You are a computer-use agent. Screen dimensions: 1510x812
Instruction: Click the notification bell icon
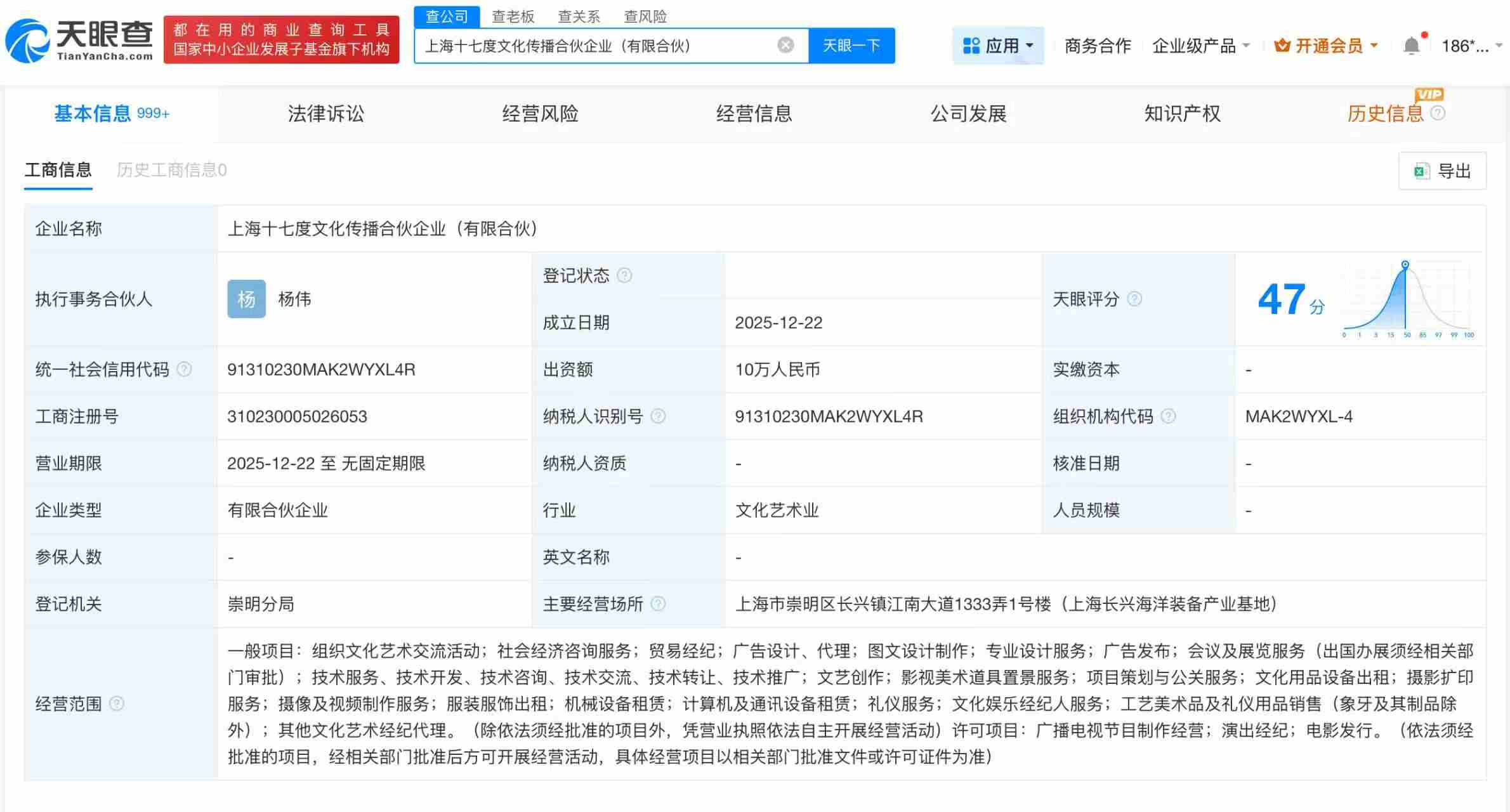click(1412, 45)
